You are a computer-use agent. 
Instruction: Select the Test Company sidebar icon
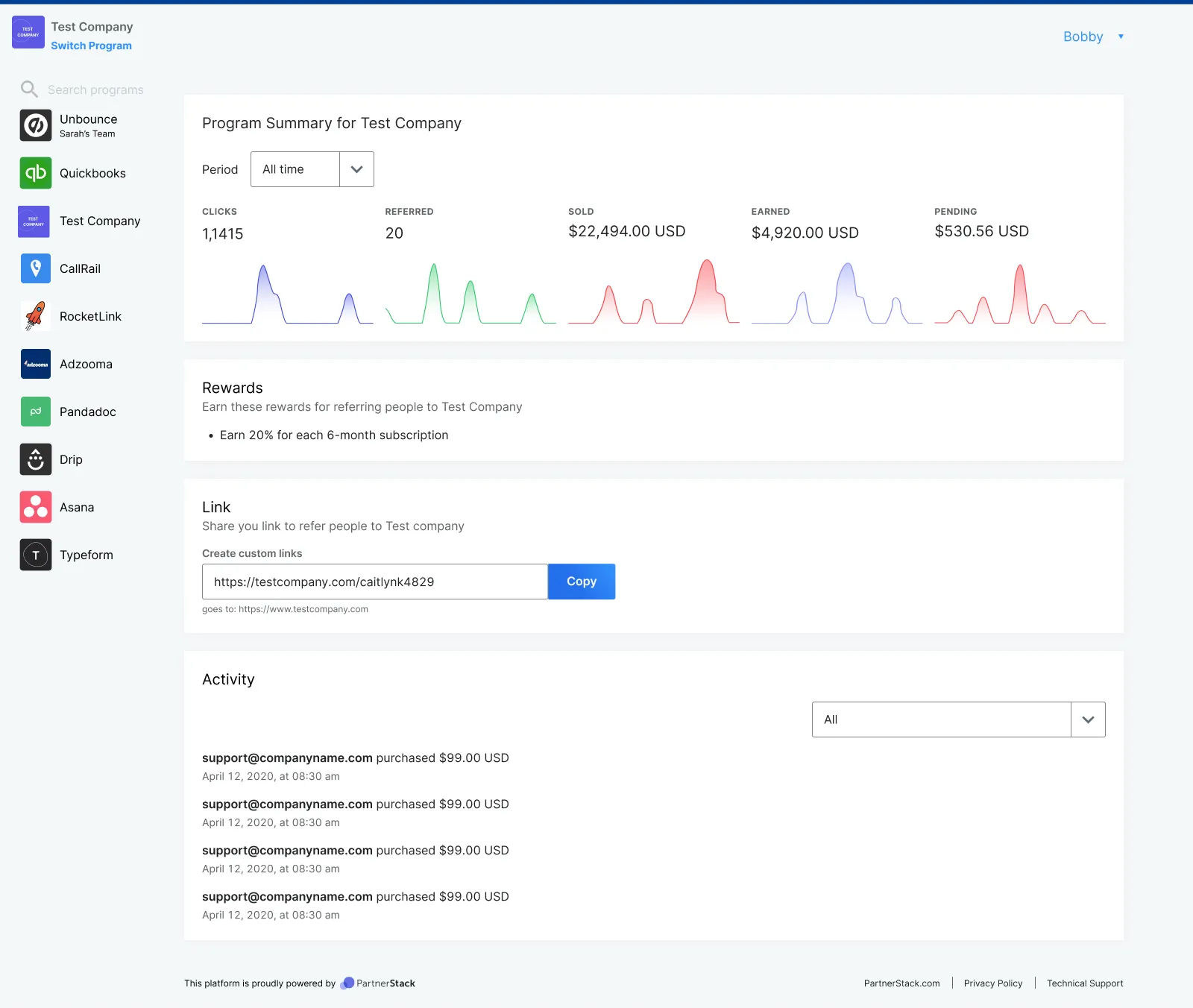coord(34,221)
